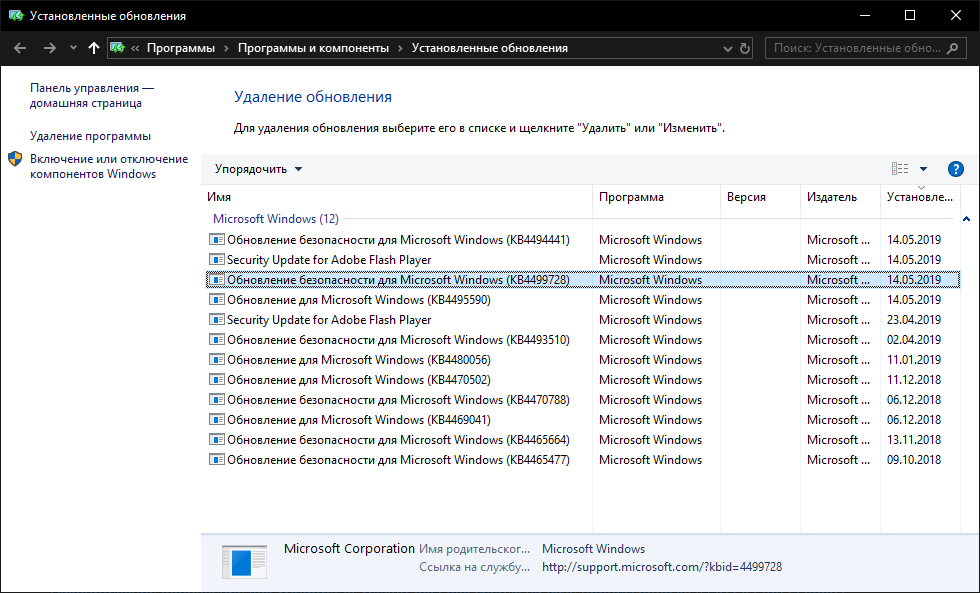Screen dimensions: 980x593
Task: Open the views dropdown chevron
Action: tap(924, 169)
